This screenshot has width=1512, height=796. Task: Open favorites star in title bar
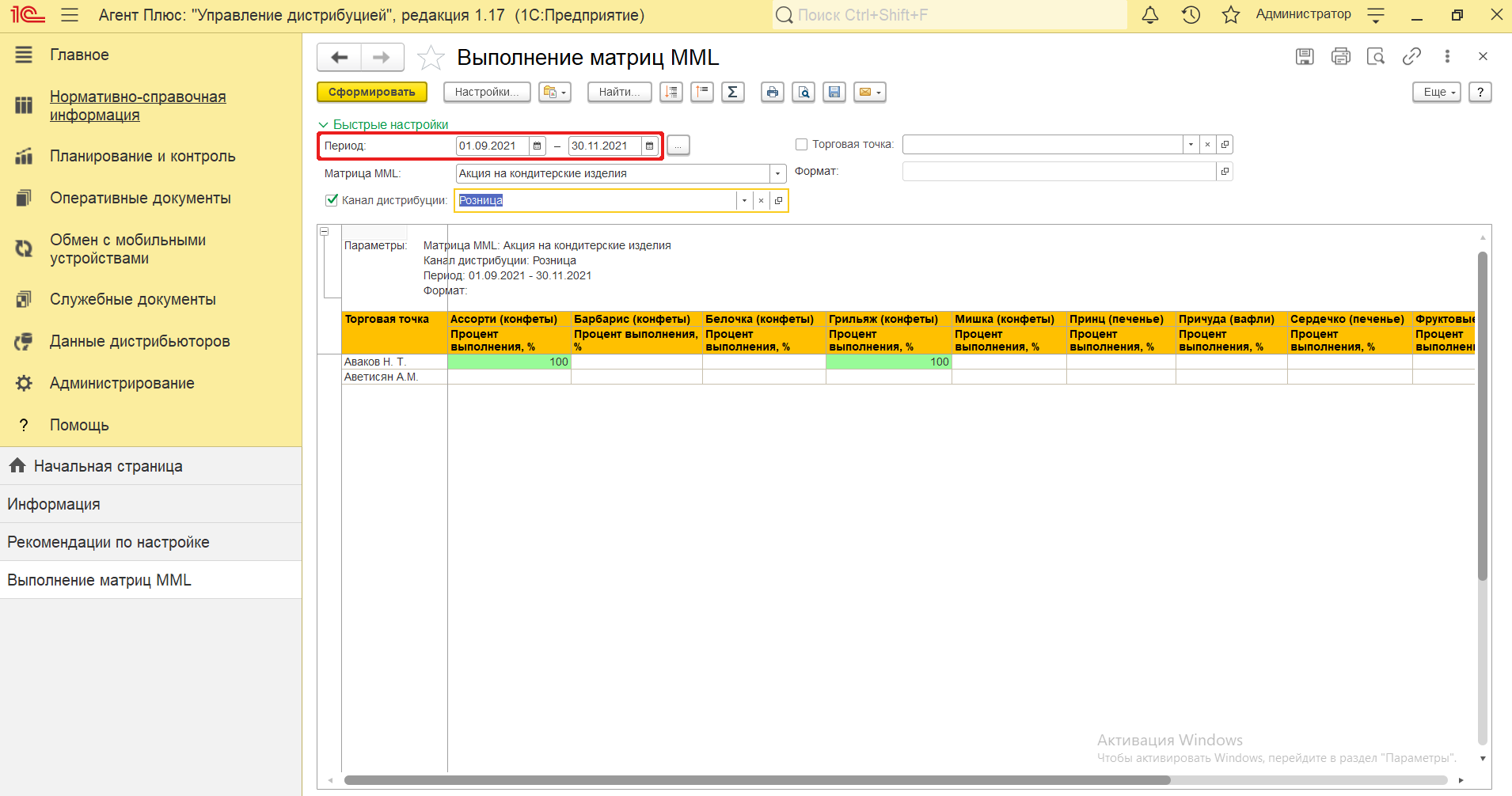pyautogui.click(x=1230, y=15)
